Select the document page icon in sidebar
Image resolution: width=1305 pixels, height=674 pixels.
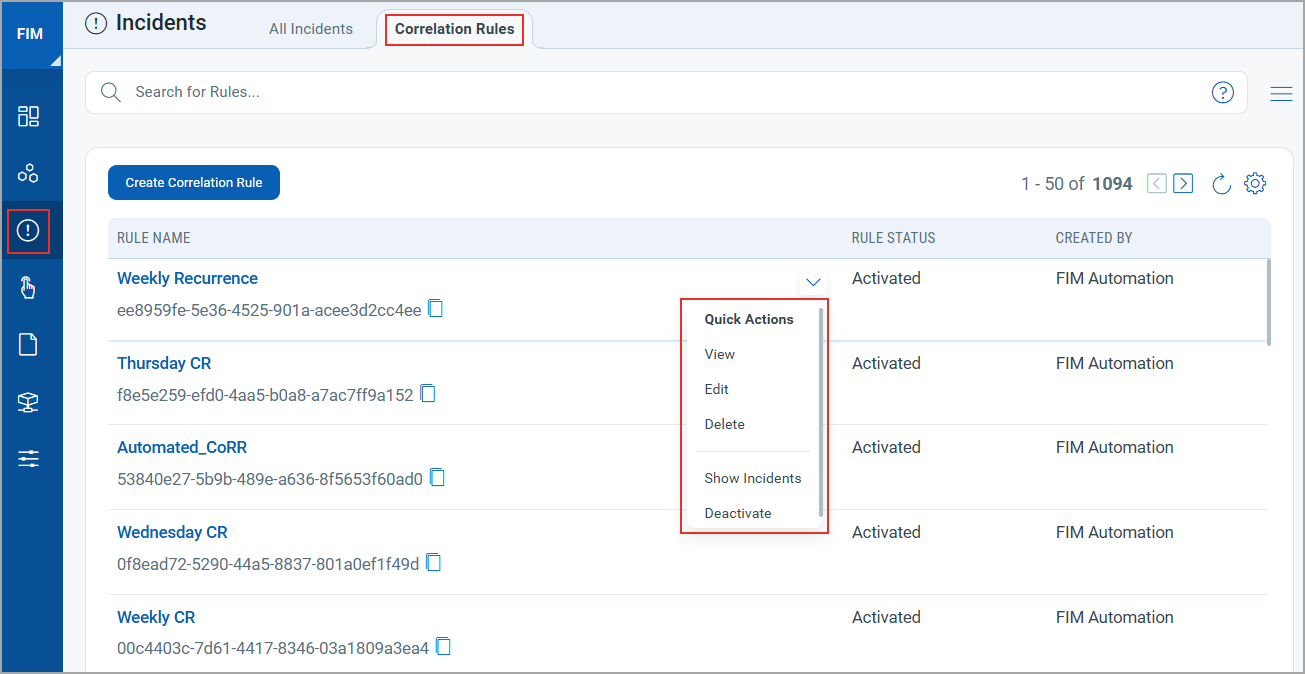[x=28, y=344]
